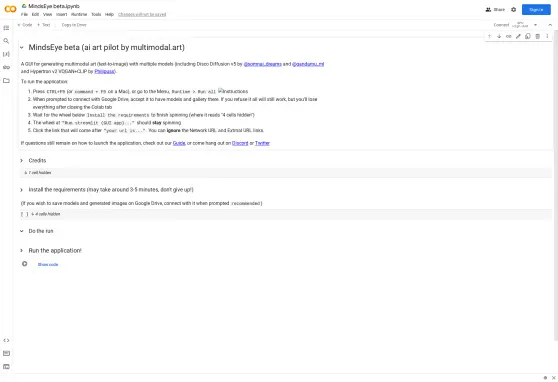
Task: Click the Sign in button
Action: click(536, 10)
